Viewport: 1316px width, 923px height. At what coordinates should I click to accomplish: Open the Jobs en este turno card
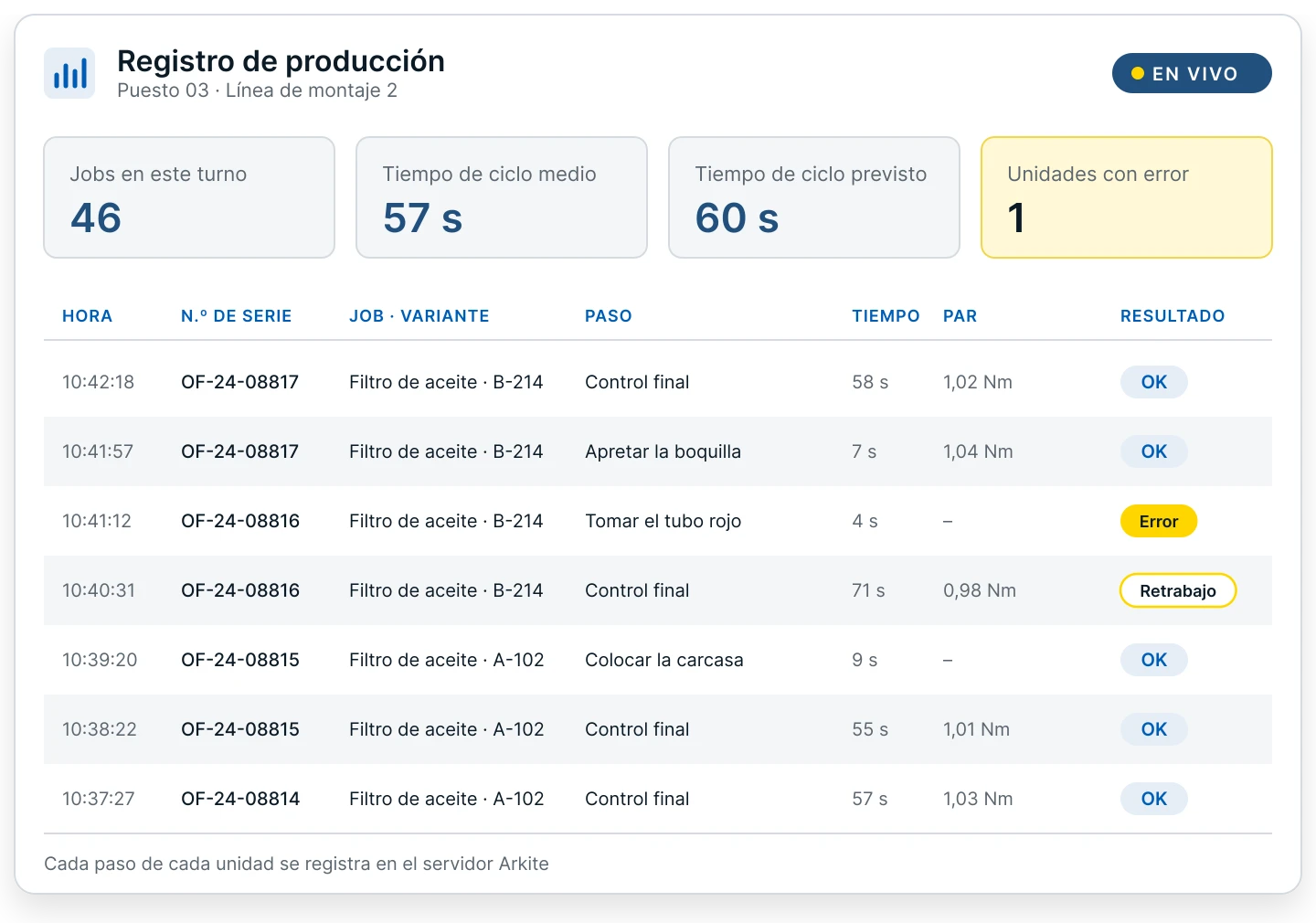click(189, 197)
